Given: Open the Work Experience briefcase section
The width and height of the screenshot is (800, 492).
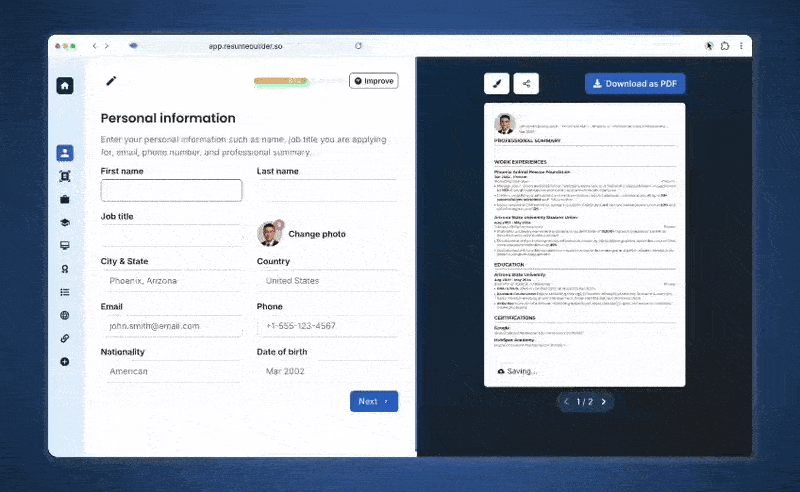Looking at the screenshot, I should tap(65, 199).
